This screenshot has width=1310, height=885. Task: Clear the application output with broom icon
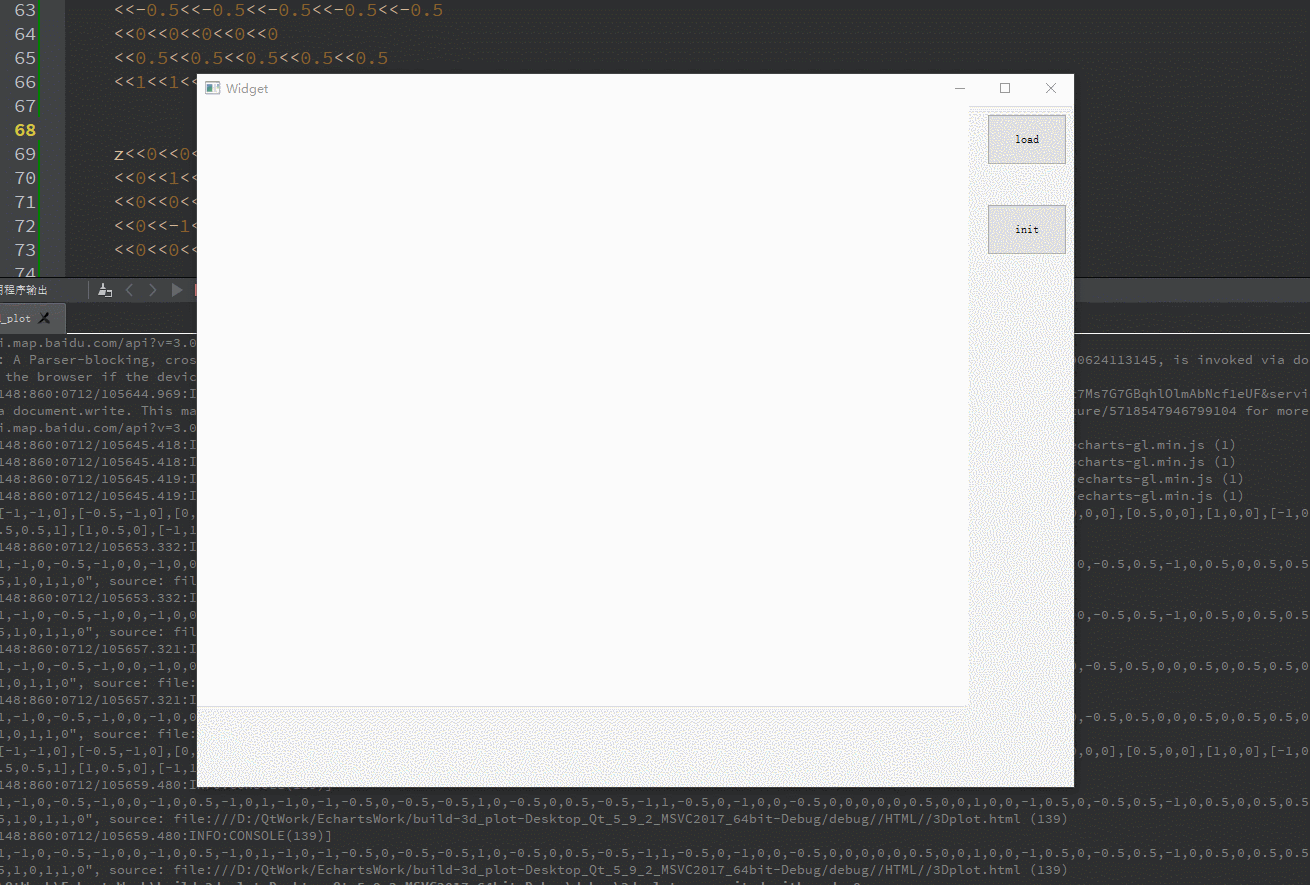point(105,290)
